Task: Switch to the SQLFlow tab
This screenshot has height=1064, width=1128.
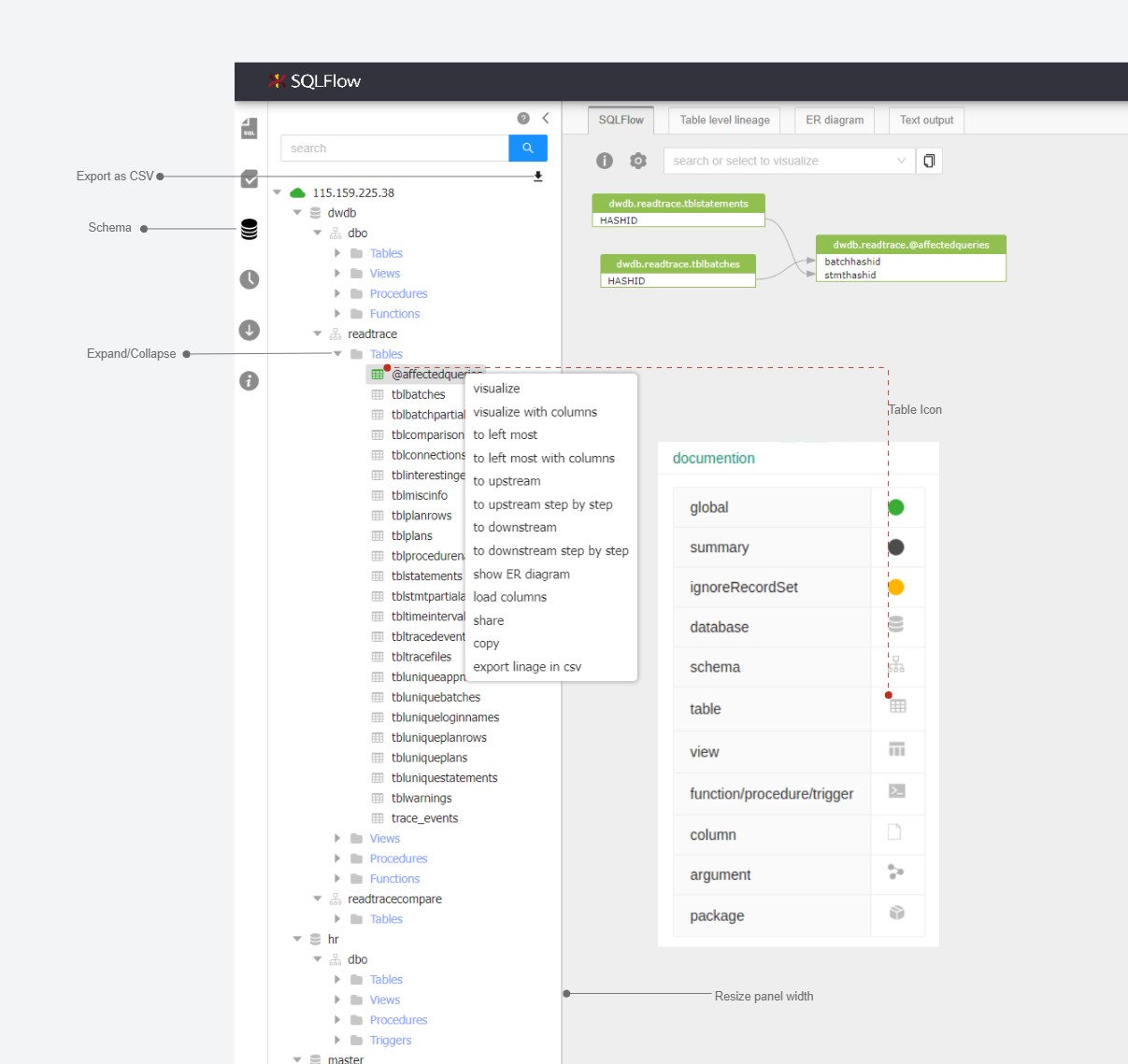Action: click(621, 120)
